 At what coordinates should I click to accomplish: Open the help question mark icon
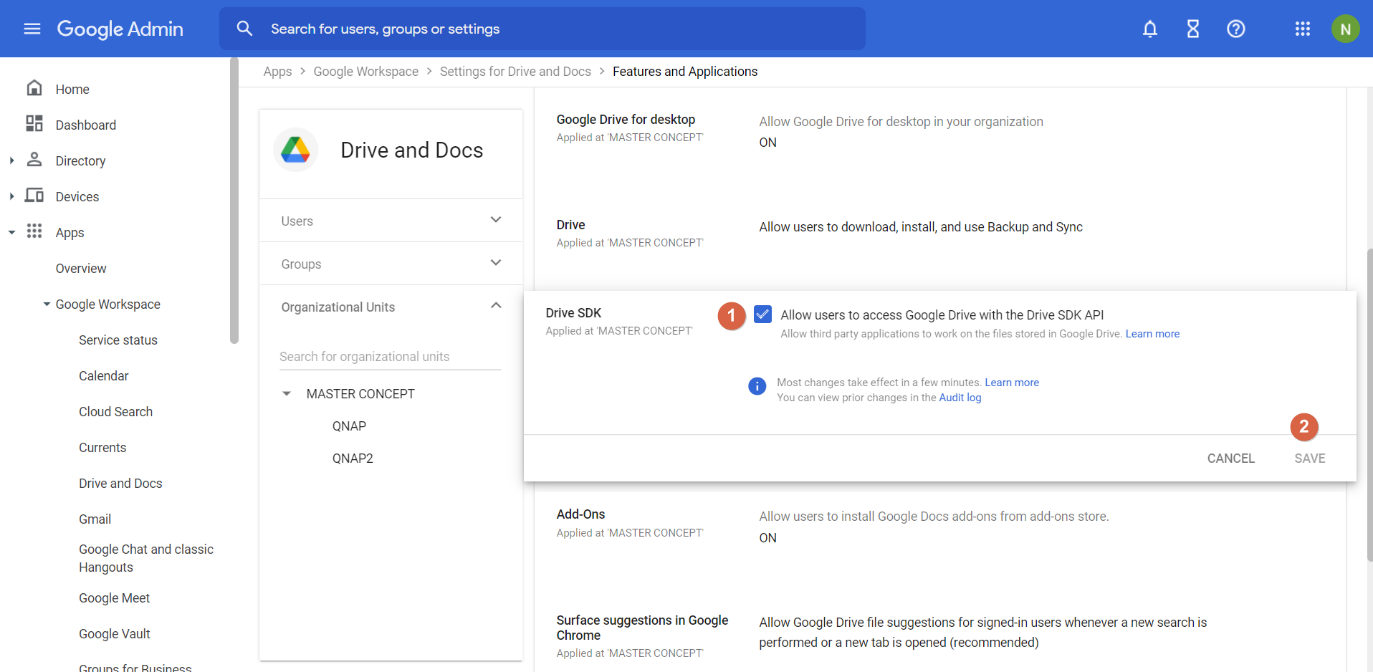click(1236, 29)
